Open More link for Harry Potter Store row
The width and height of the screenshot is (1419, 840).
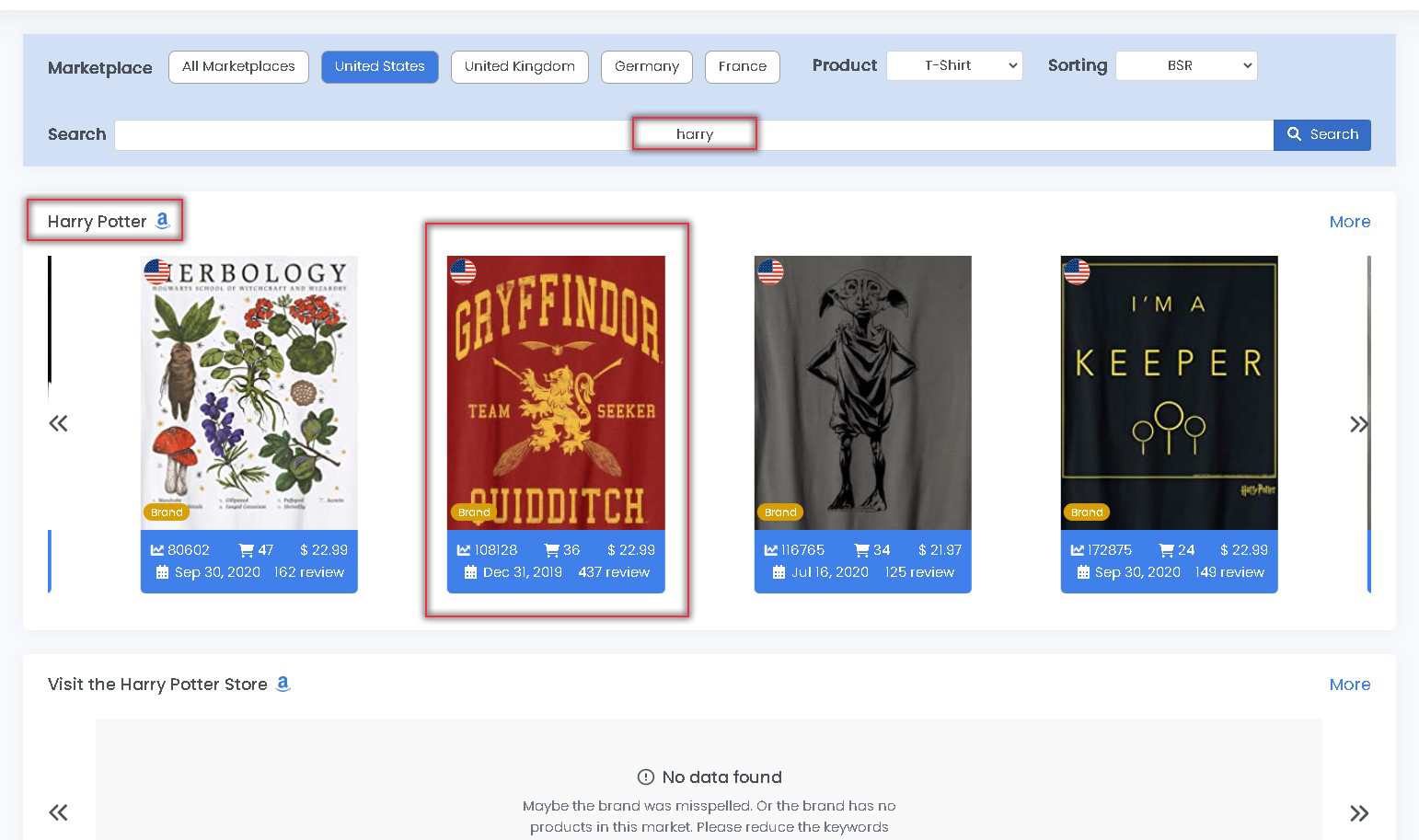[1349, 685]
